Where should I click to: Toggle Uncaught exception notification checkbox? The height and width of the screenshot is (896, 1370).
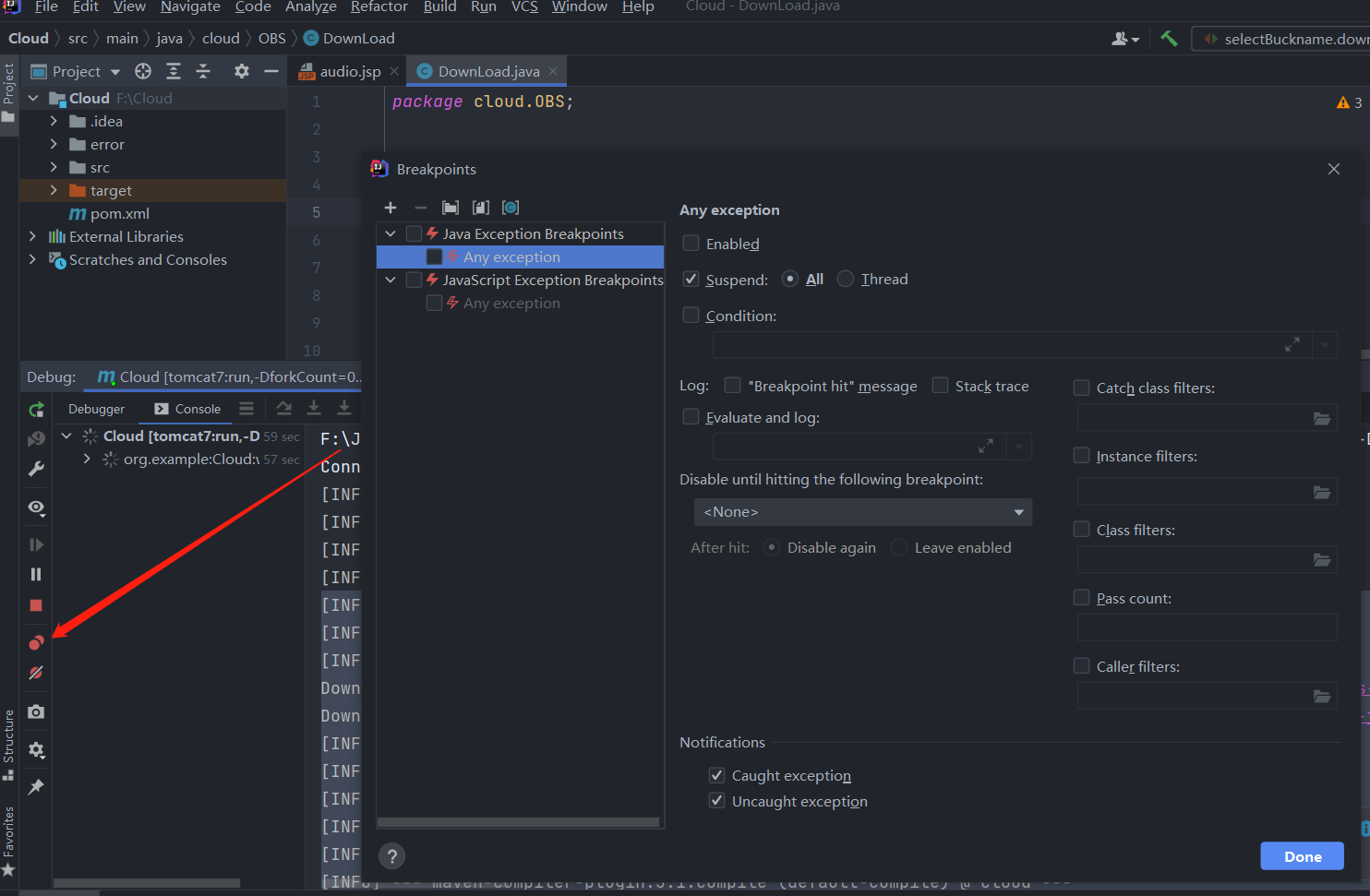[x=716, y=800]
